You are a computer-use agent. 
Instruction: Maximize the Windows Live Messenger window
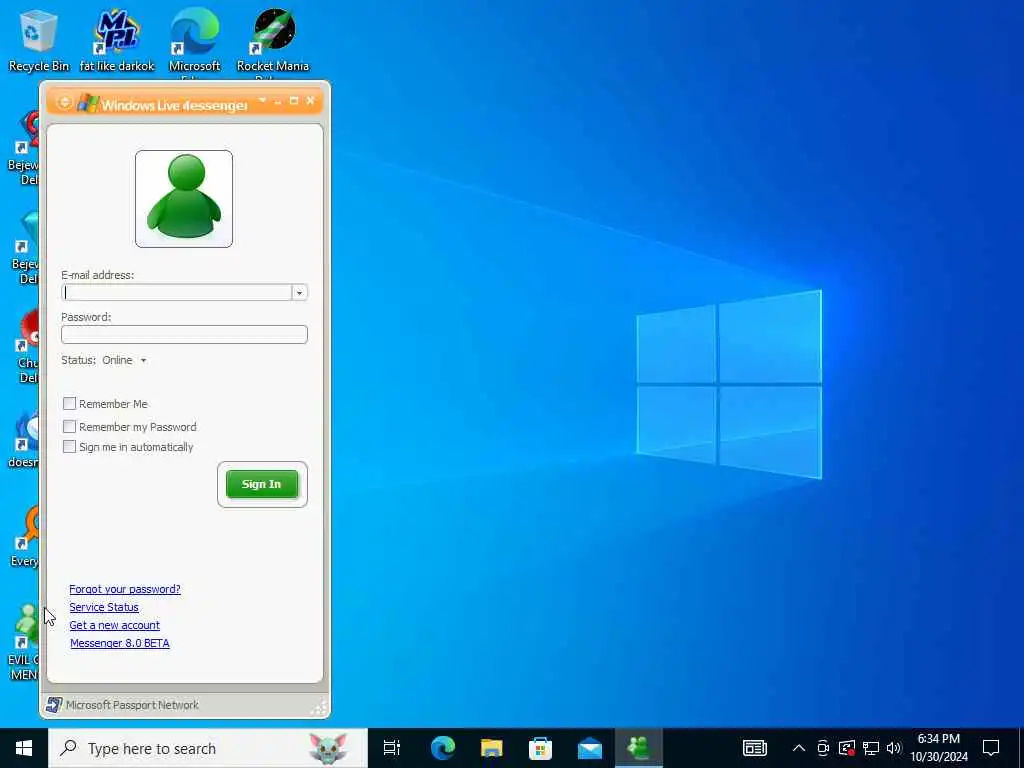click(x=293, y=101)
